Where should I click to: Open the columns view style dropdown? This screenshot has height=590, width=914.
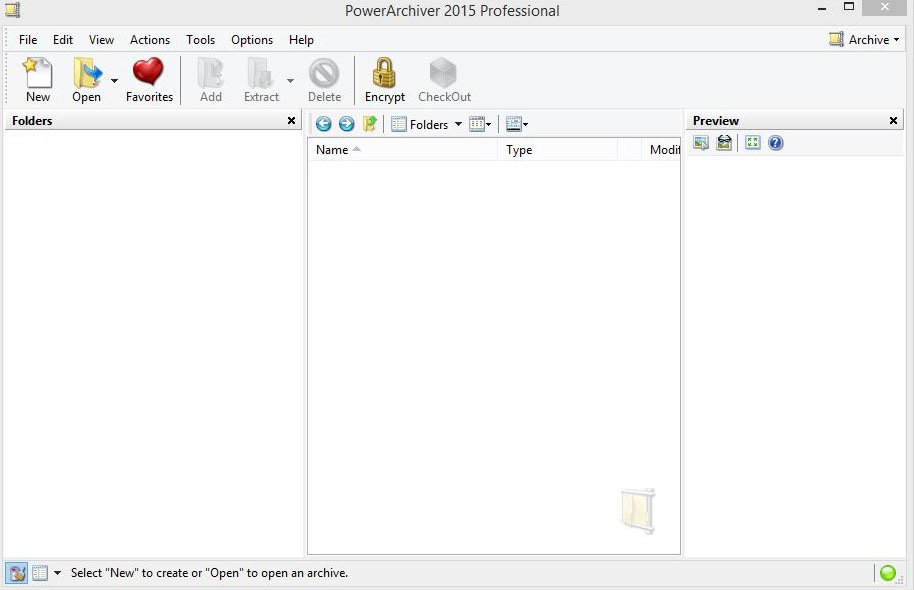click(480, 124)
